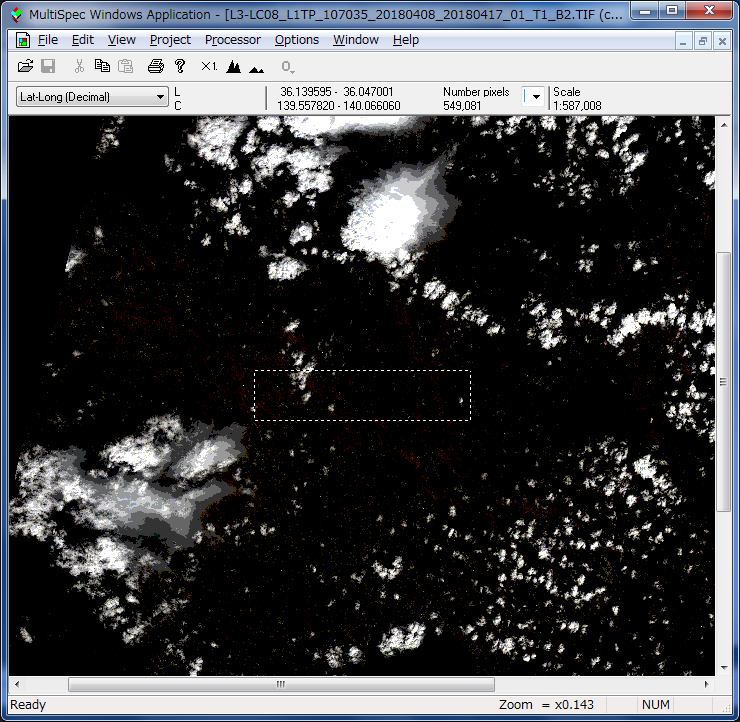Image resolution: width=740 pixels, height=722 pixels.
Task: Click the MultiSpec title bar app icon
Action: point(17,15)
